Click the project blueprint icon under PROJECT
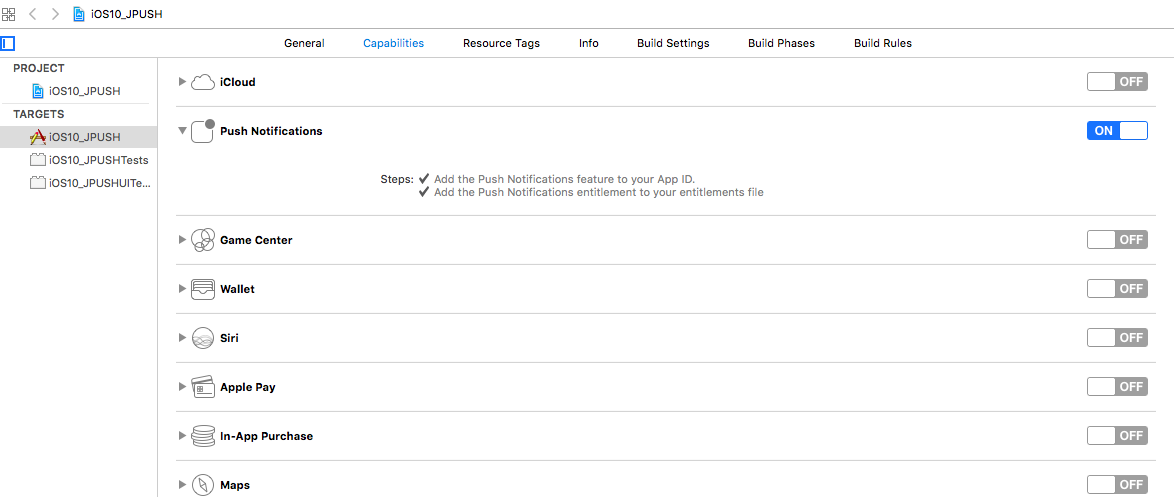The image size is (1174, 497). [x=38, y=91]
